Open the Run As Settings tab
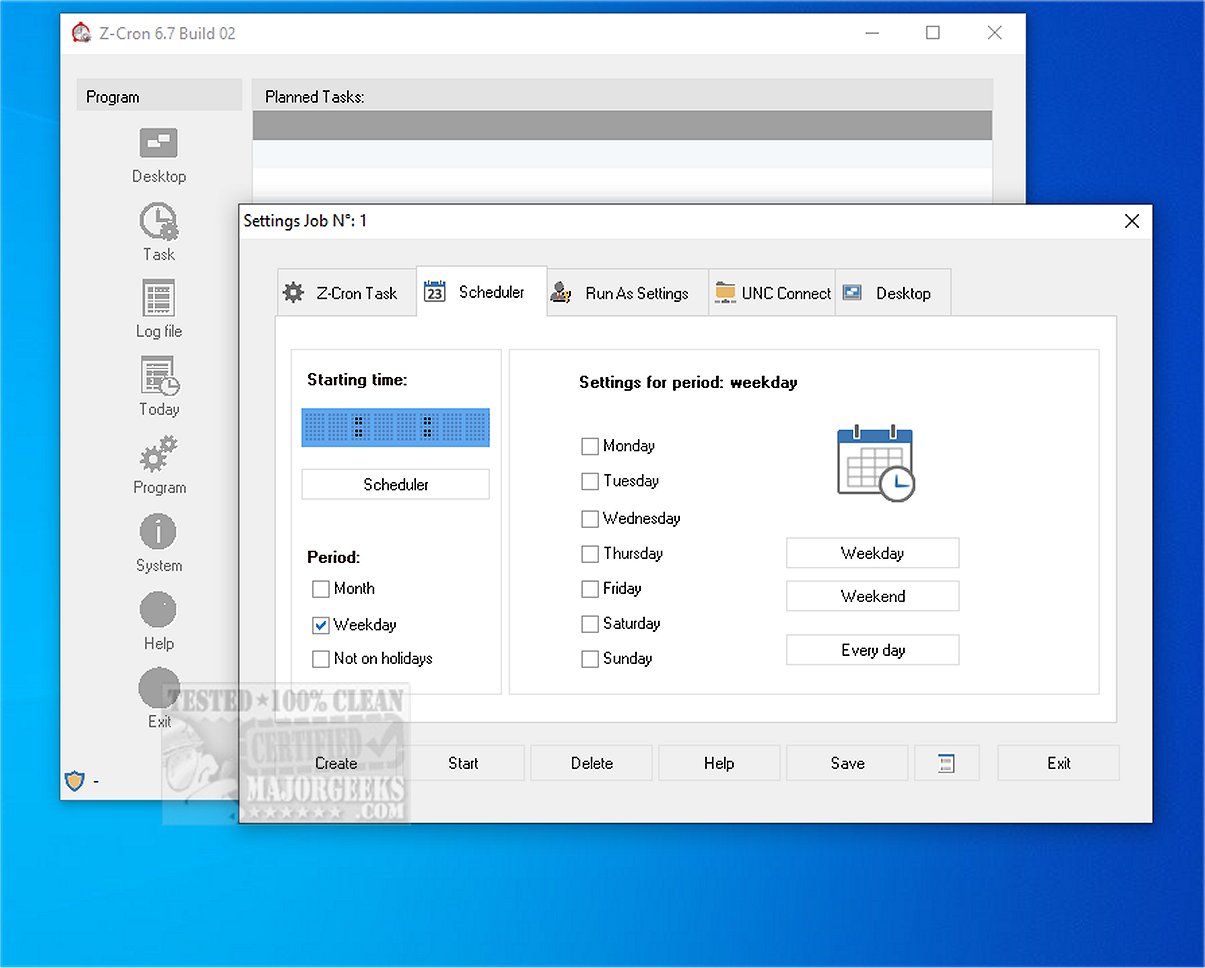This screenshot has height=968, width=1205. [627, 293]
